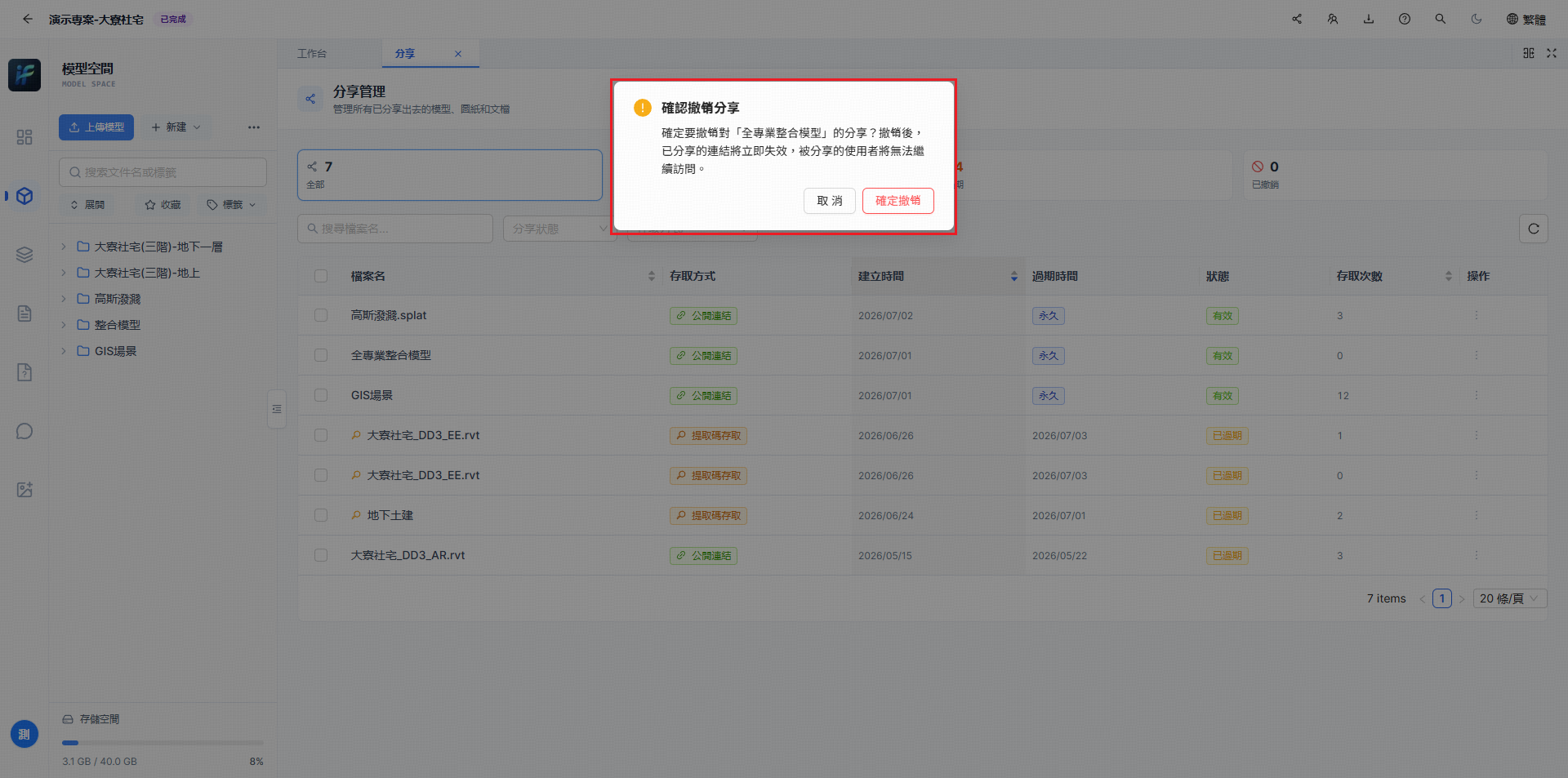The width and height of the screenshot is (1568, 778).
Task: Open the question file icon in sidebar
Action: point(24,372)
